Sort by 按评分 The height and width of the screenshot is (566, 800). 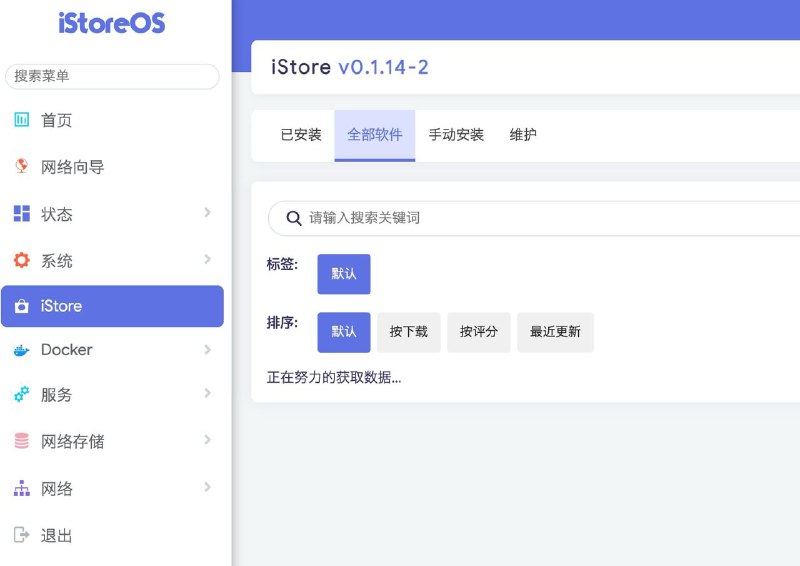click(x=479, y=332)
